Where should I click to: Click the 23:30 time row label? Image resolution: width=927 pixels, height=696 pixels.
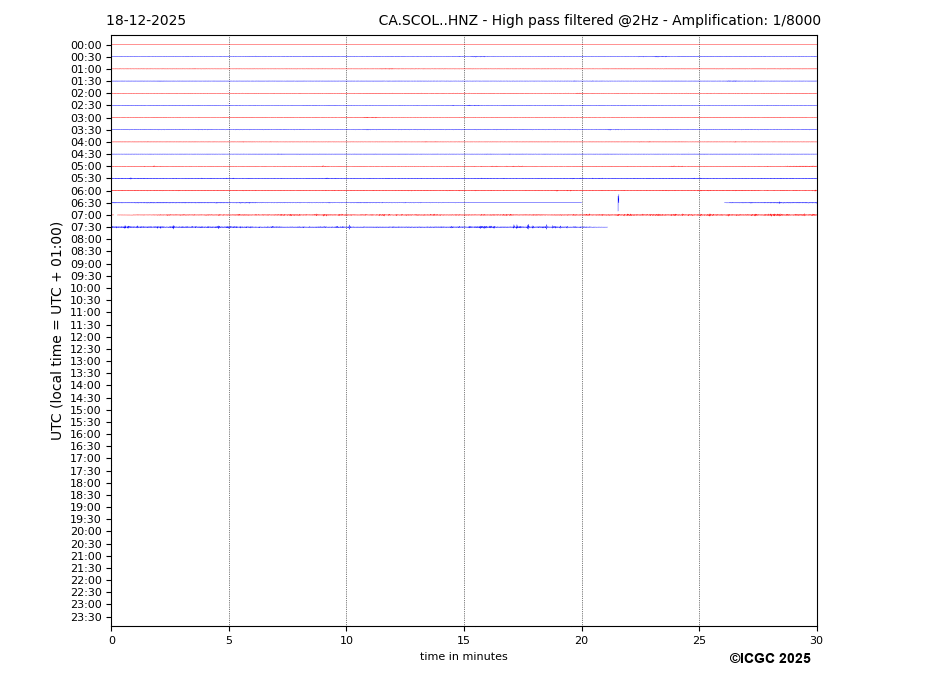[x=86, y=617]
